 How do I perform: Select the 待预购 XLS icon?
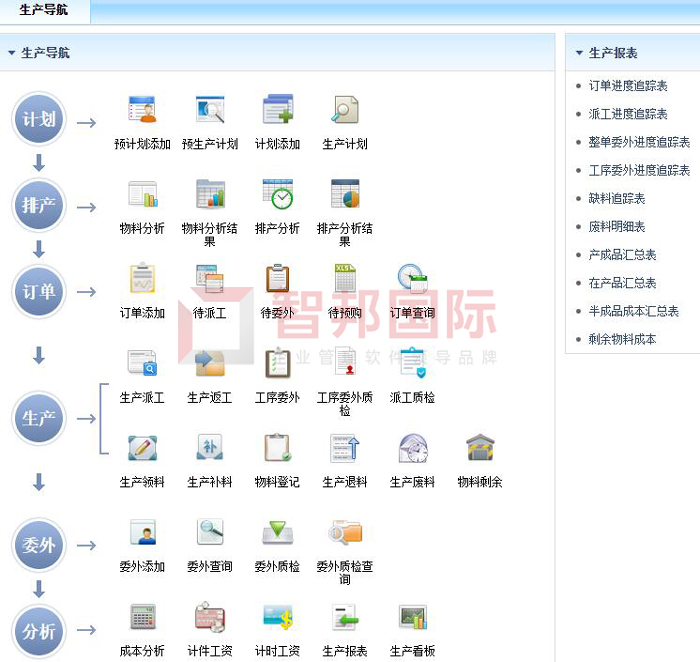coord(344,278)
